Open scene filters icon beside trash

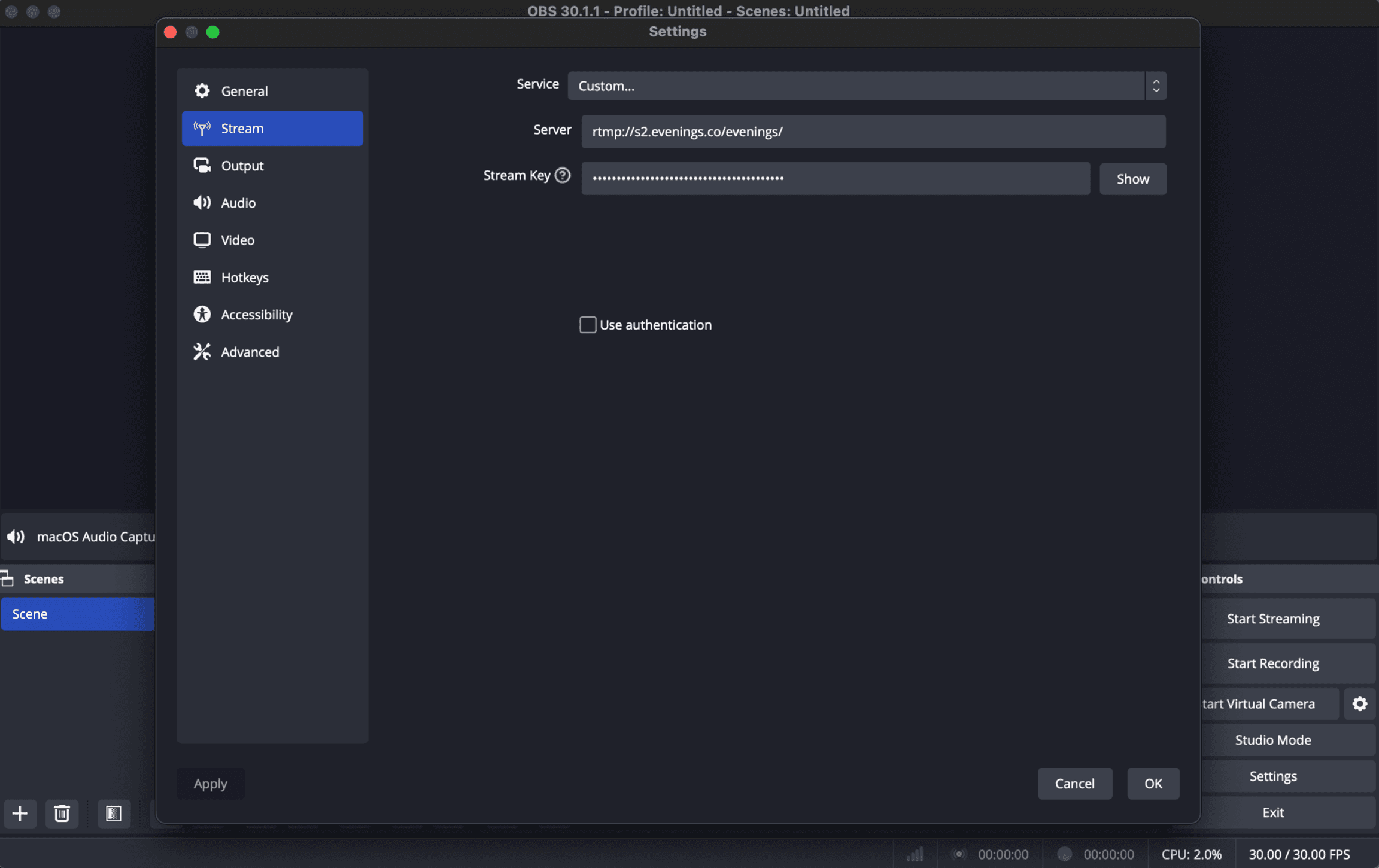pyautogui.click(x=114, y=813)
